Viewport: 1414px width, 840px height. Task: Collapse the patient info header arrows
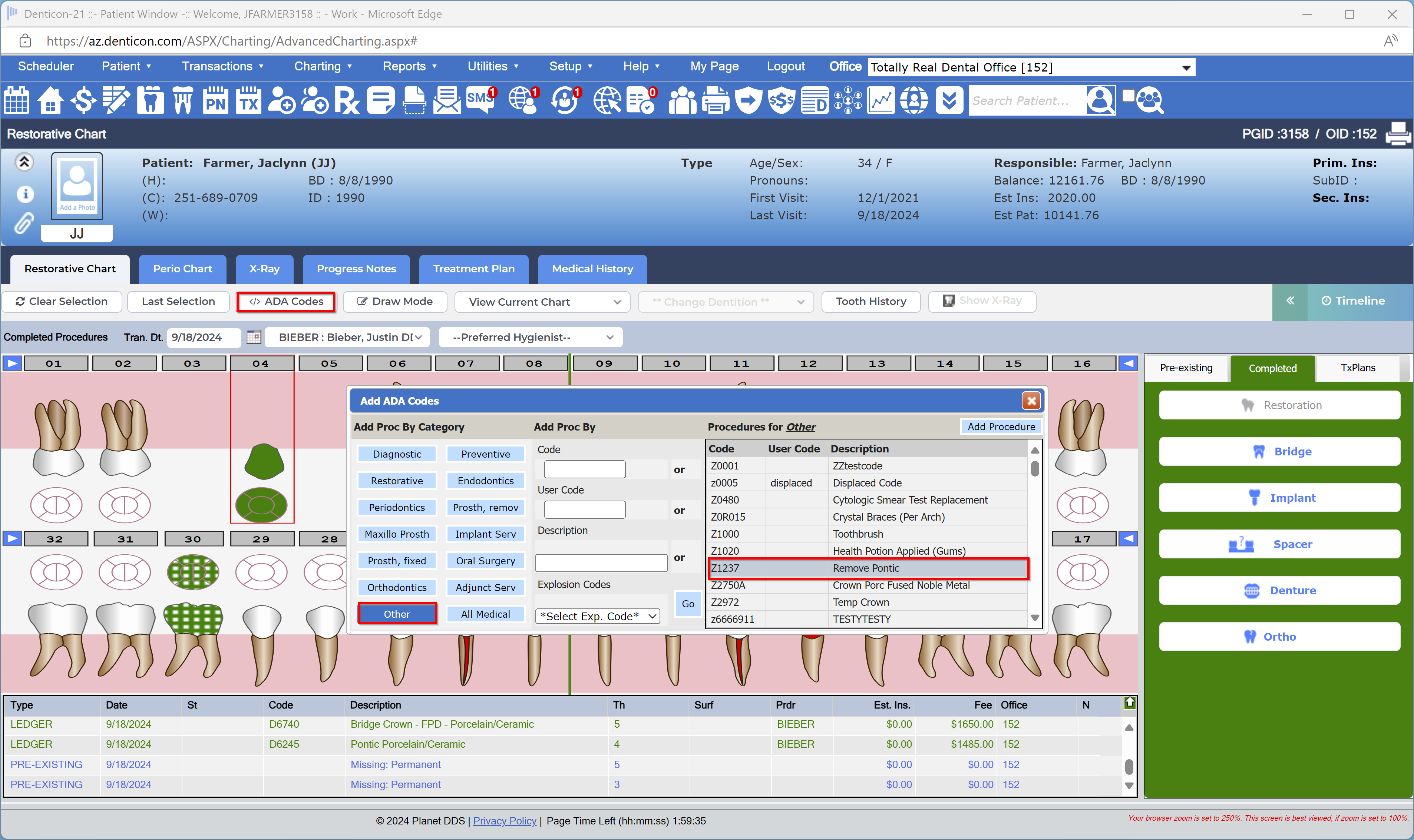pos(24,162)
